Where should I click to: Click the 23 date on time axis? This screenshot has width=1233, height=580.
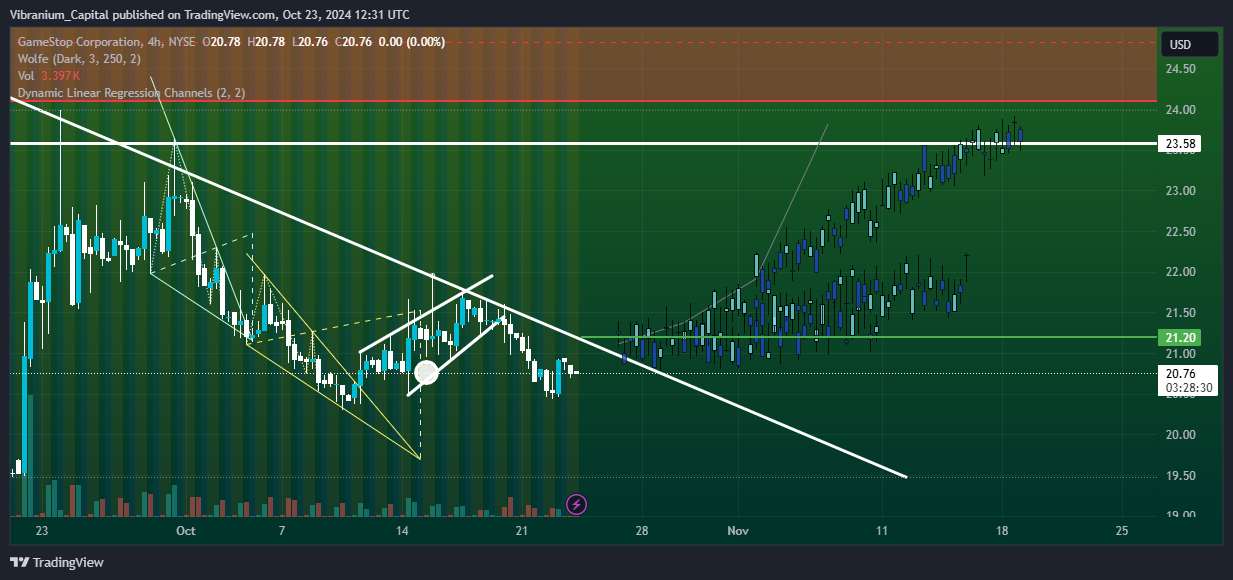(x=41, y=530)
